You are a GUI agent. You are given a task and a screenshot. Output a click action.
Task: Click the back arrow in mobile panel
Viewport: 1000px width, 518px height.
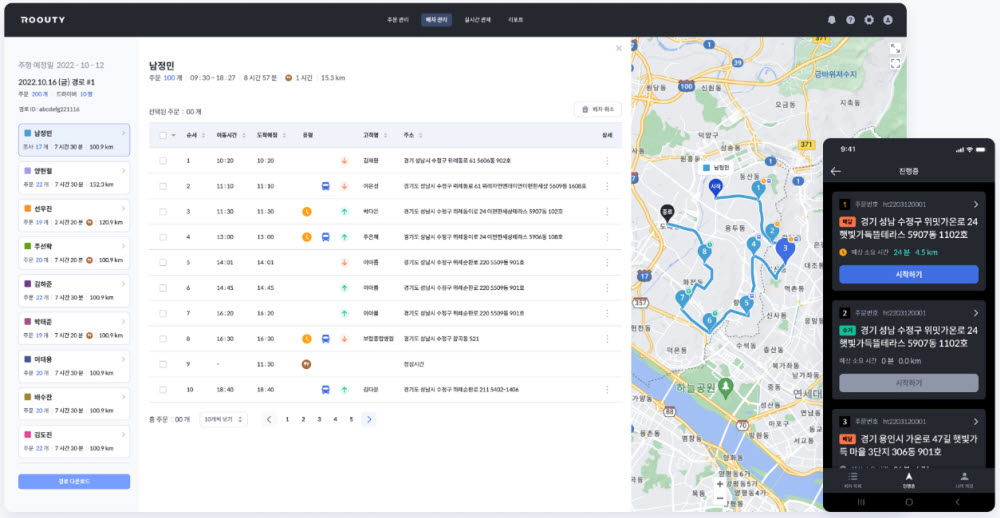click(x=836, y=171)
